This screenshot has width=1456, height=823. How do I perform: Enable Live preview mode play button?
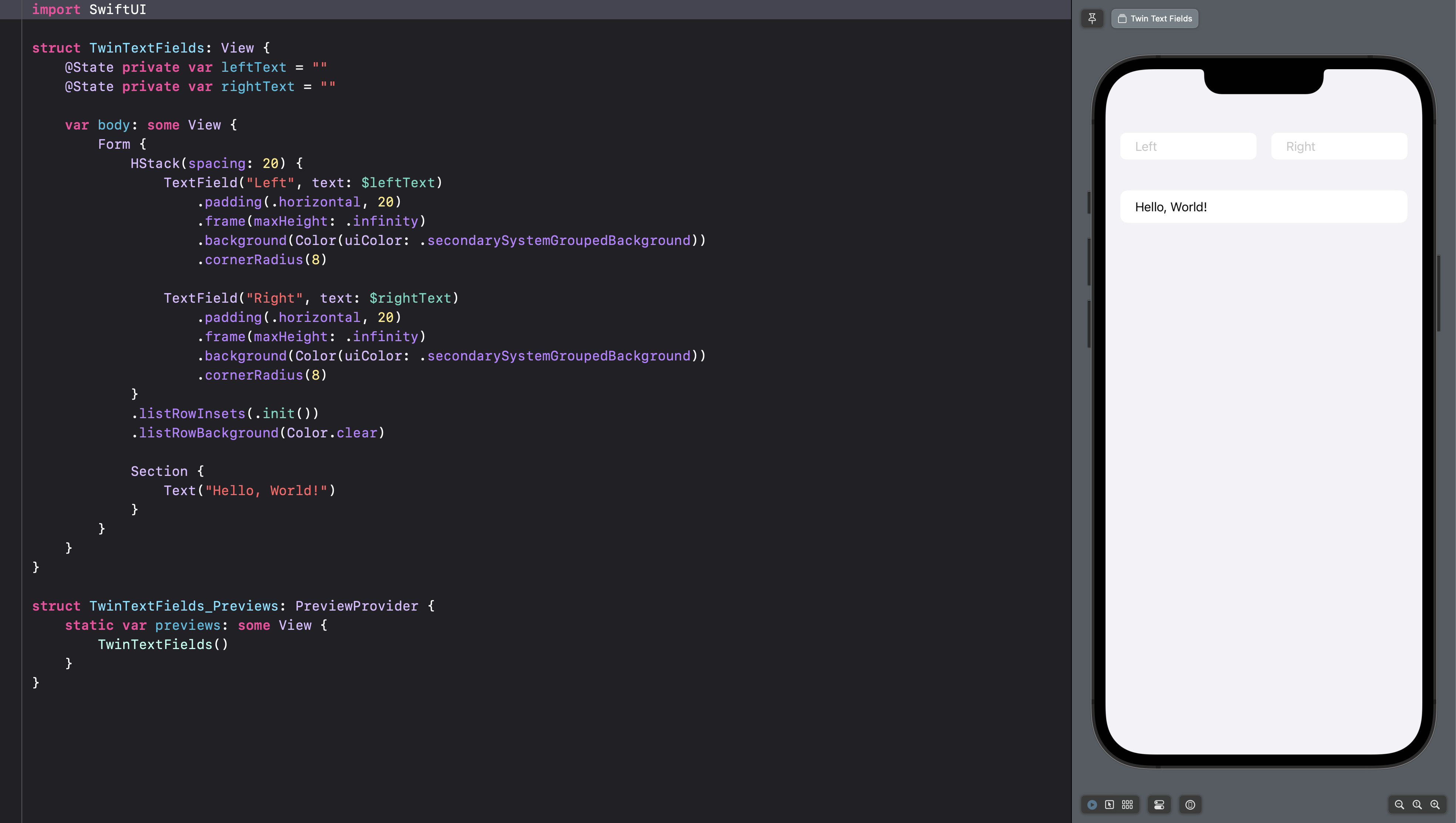click(x=1092, y=804)
